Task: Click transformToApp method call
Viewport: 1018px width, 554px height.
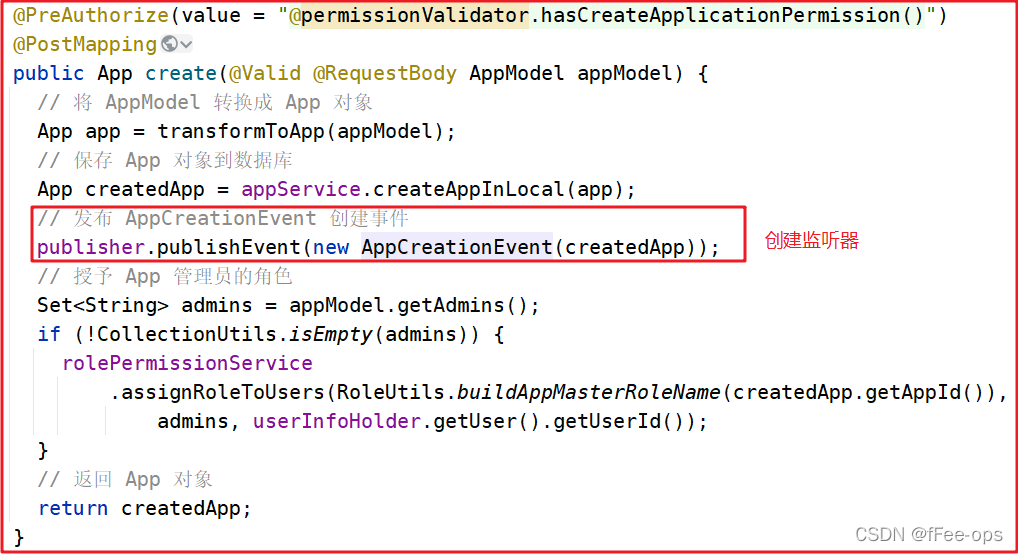Action: point(241,131)
